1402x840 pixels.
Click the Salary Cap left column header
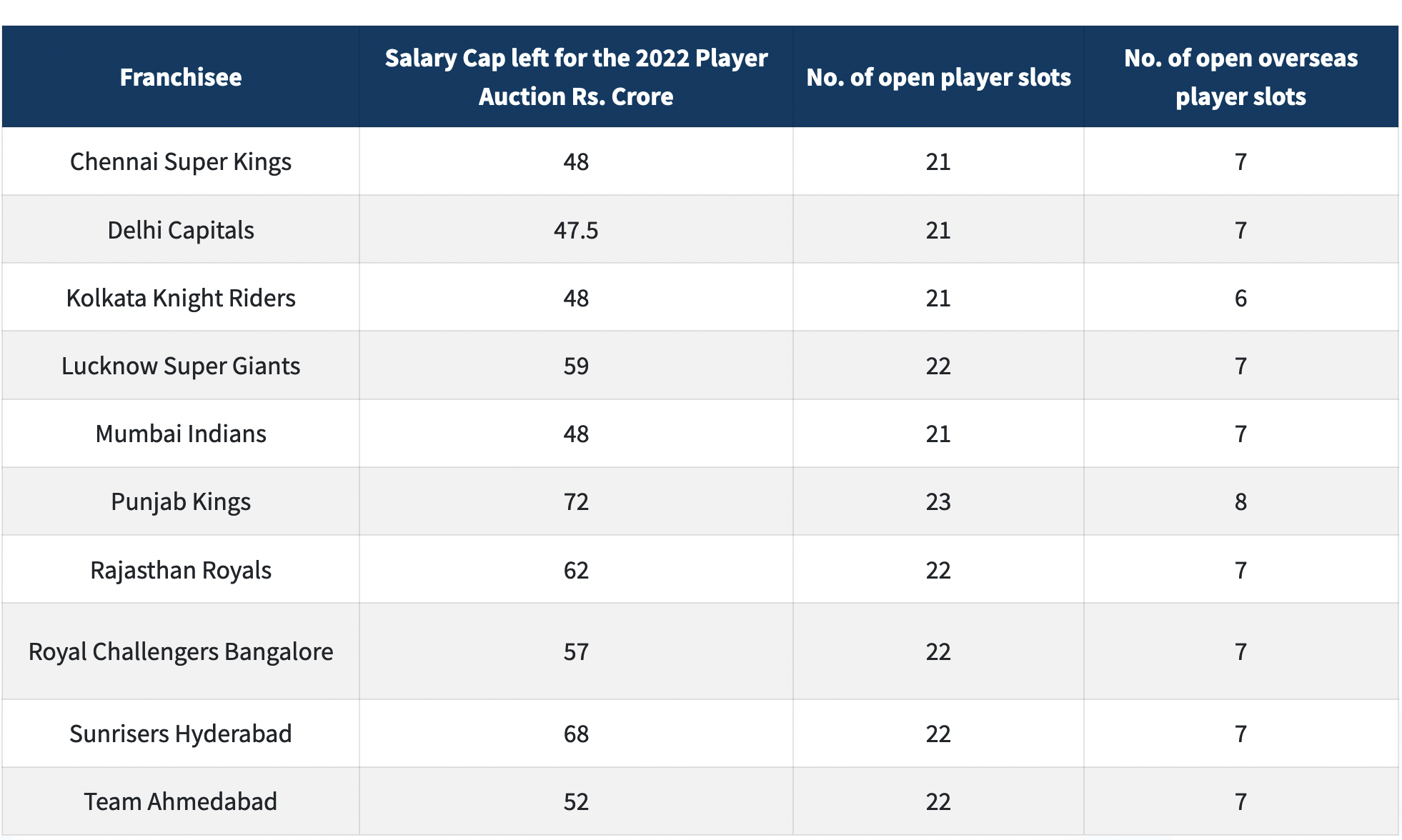pos(575,77)
